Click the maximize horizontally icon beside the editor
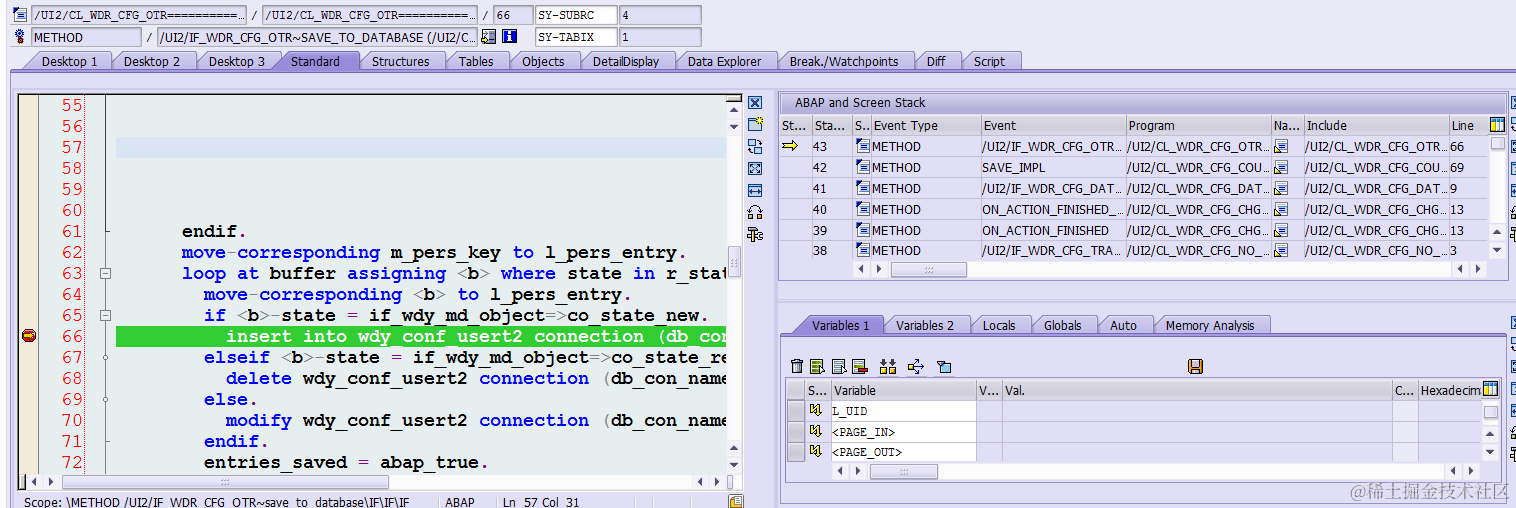The image size is (1516, 508). click(755, 190)
